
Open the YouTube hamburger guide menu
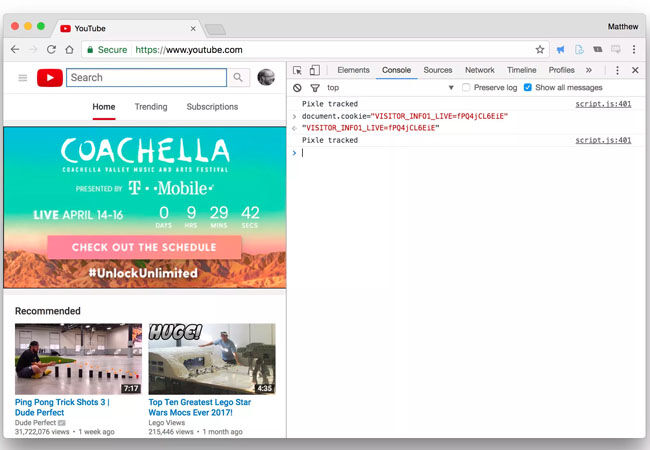(x=22, y=77)
